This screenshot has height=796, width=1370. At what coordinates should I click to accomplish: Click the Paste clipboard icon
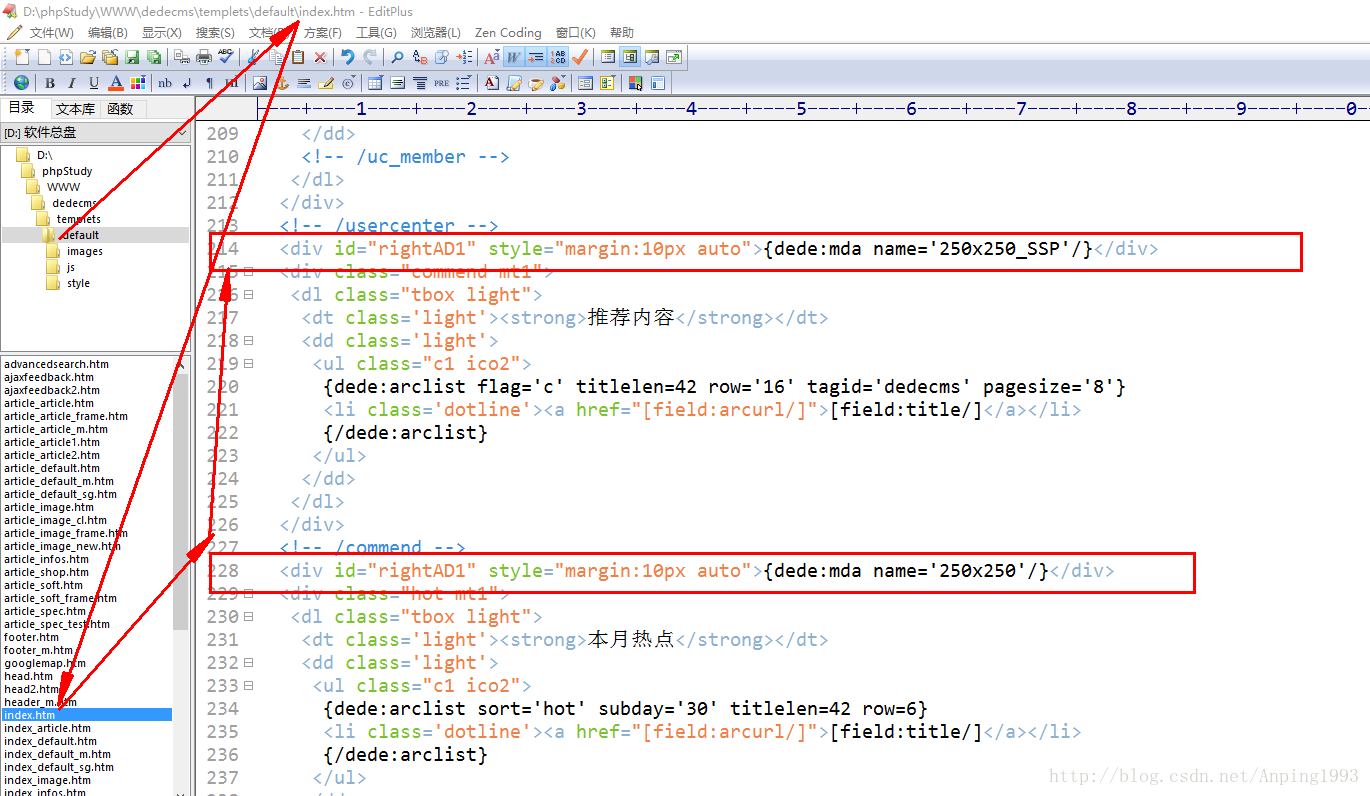(298, 57)
